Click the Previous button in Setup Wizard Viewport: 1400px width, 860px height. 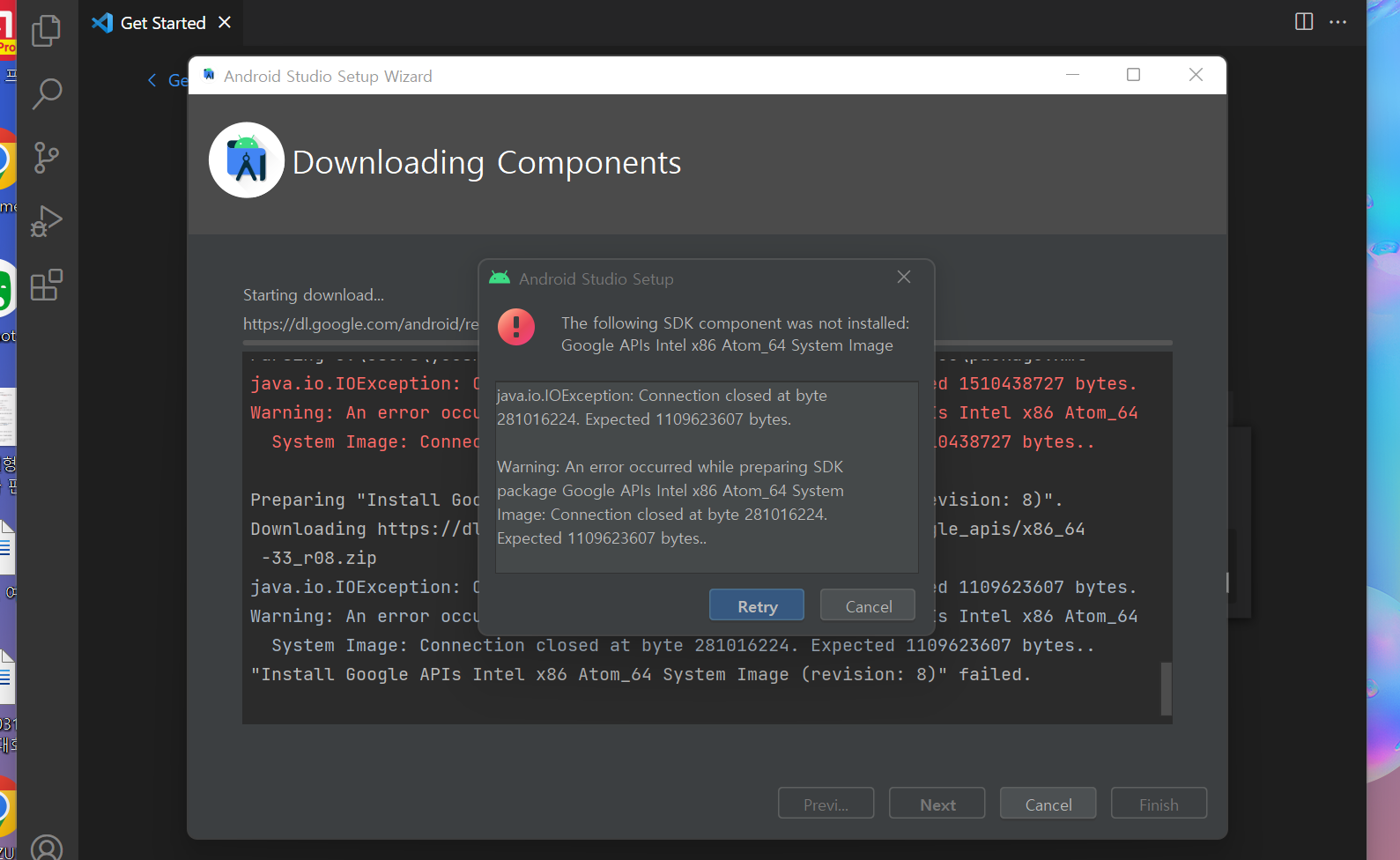[826, 804]
